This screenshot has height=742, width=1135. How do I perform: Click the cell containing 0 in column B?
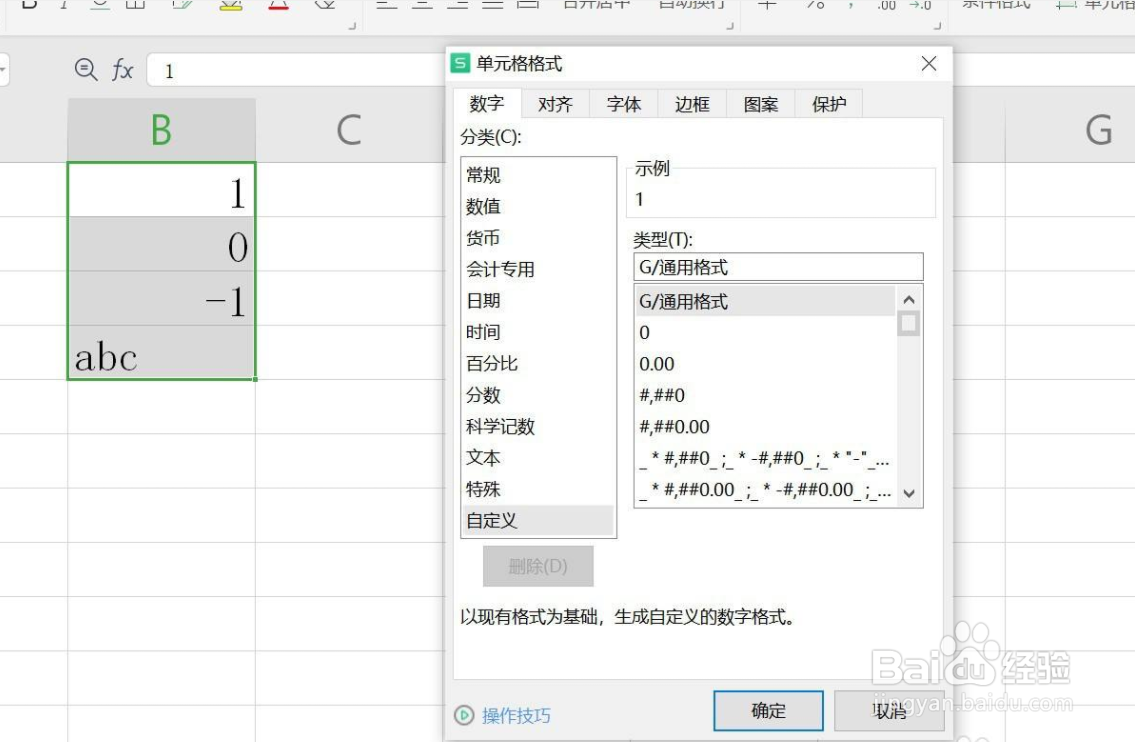[161, 244]
